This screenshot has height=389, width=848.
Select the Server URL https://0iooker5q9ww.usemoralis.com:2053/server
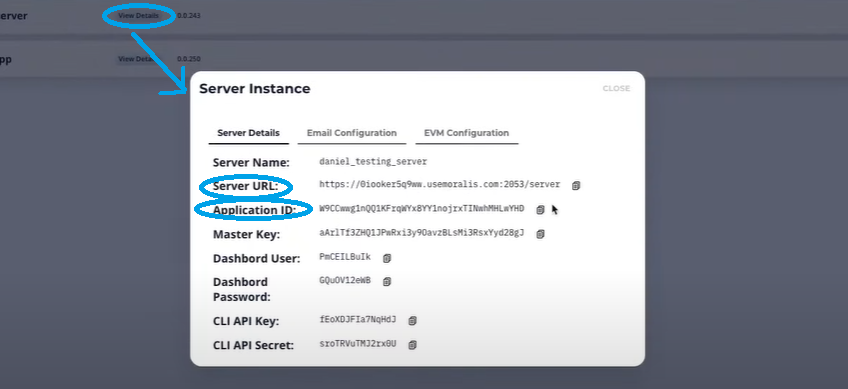pos(440,184)
